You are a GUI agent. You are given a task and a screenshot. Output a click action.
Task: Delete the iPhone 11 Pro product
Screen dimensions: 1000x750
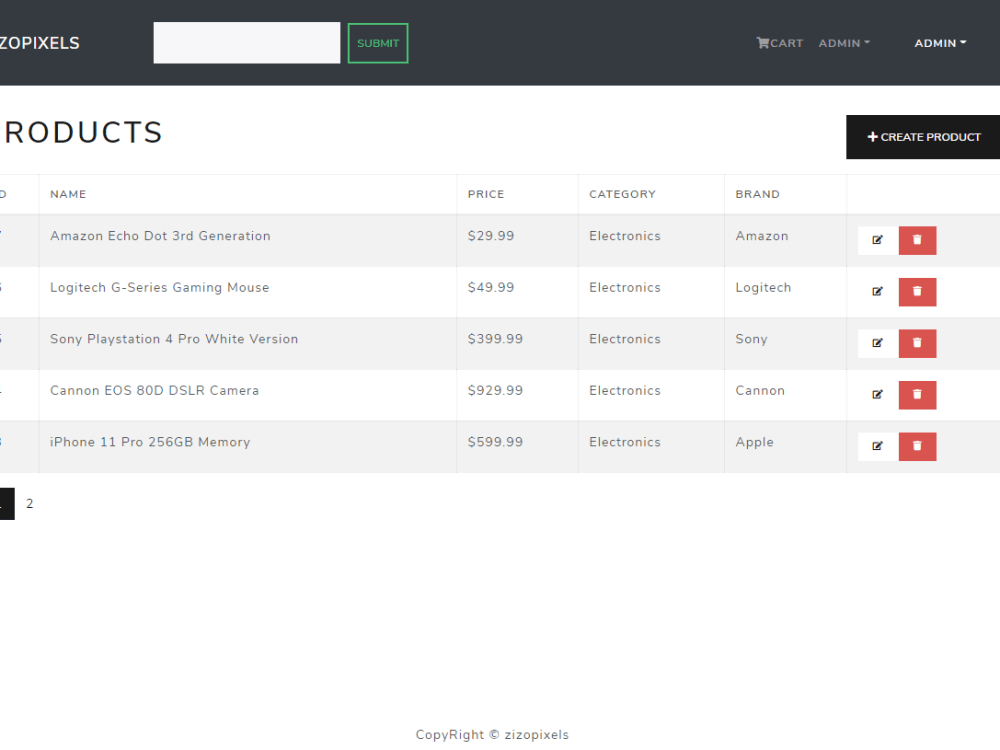tap(917, 446)
